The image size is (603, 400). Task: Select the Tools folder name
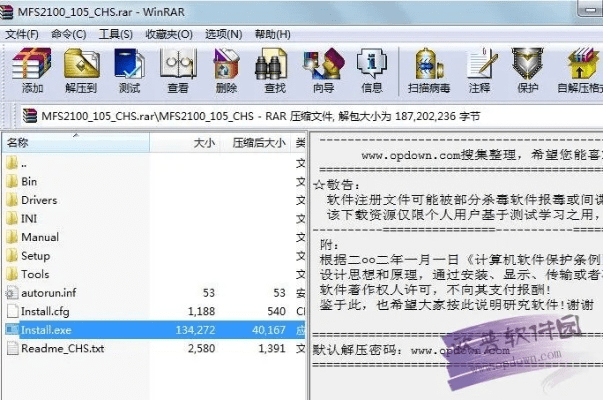click(x=35, y=274)
